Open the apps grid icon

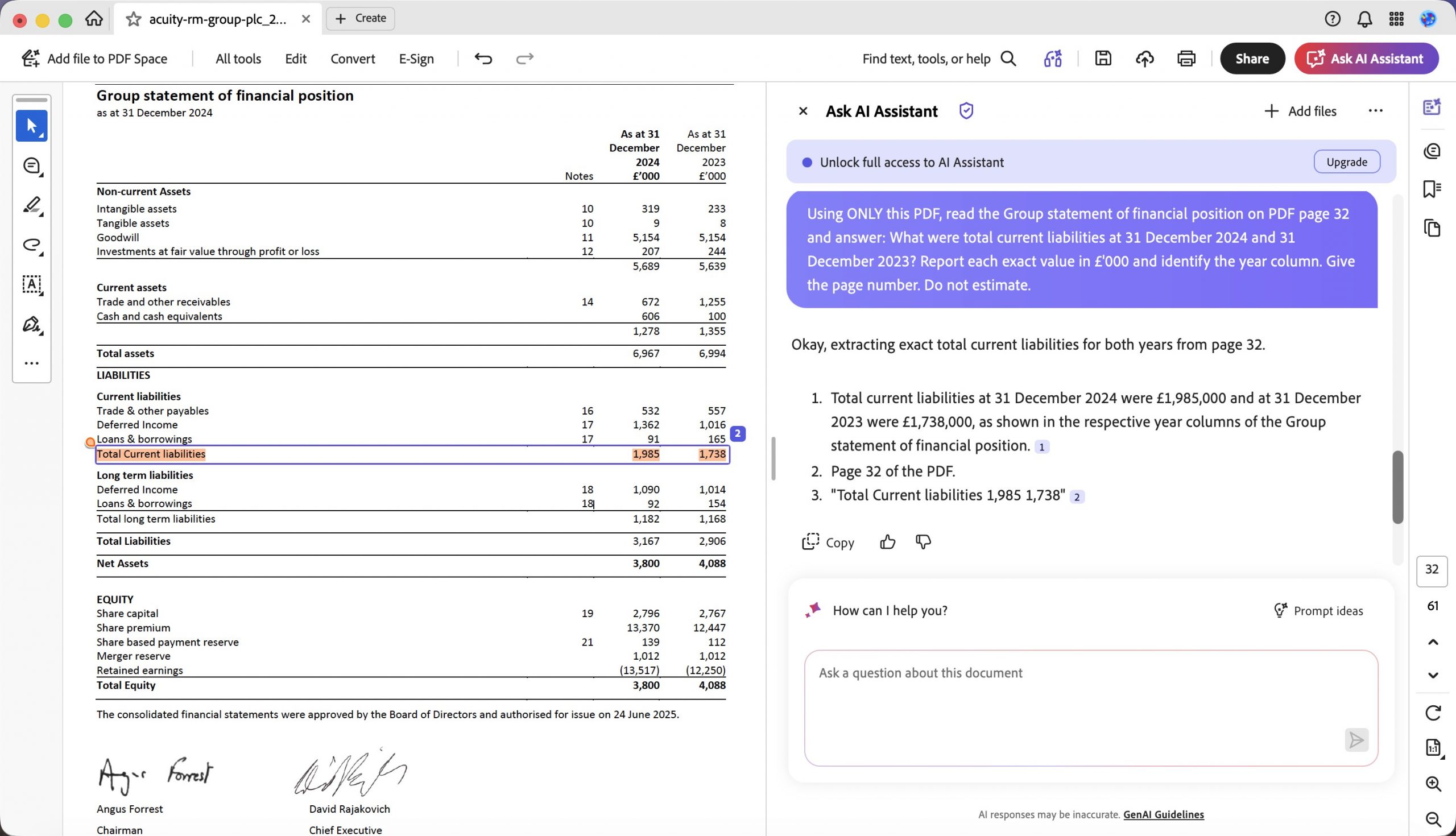[1396, 19]
